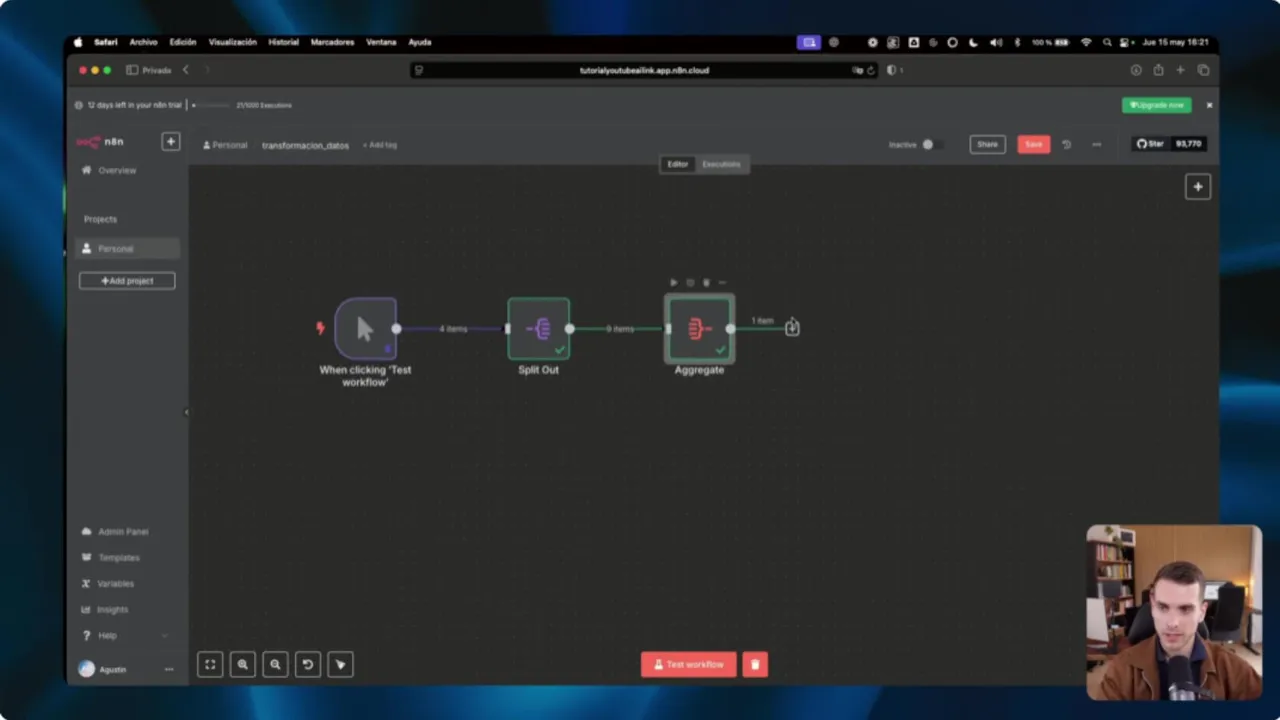Open Safari share icon
The image size is (1280, 720).
tap(1158, 70)
